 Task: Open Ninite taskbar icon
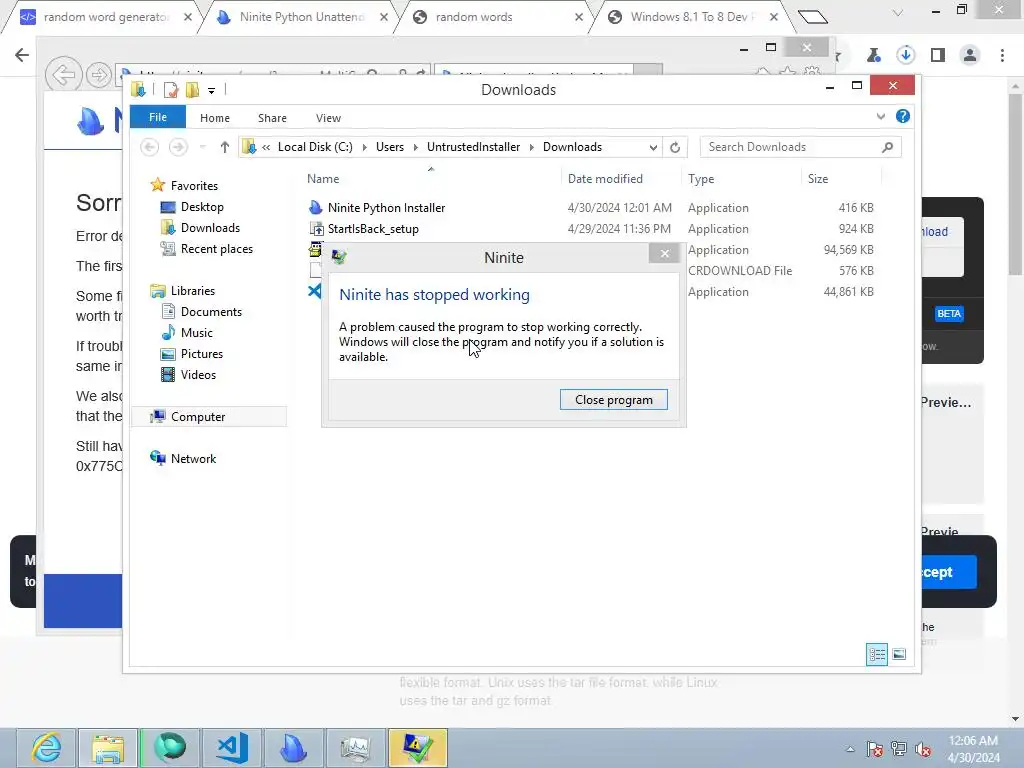coord(293,748)
